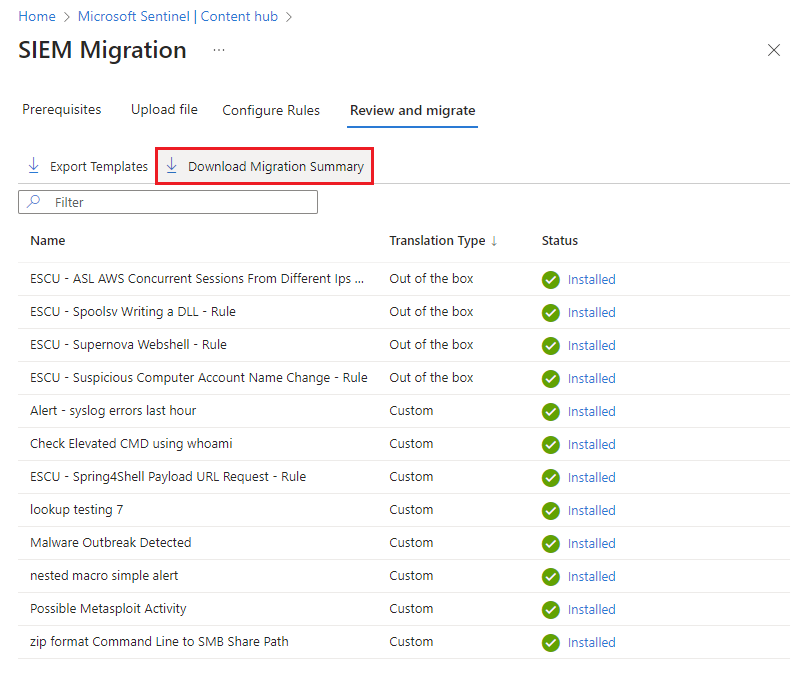This screenshot has width=804, height=686.
Task: Close the SIEM Migration pane
Action: coord(773,50)
